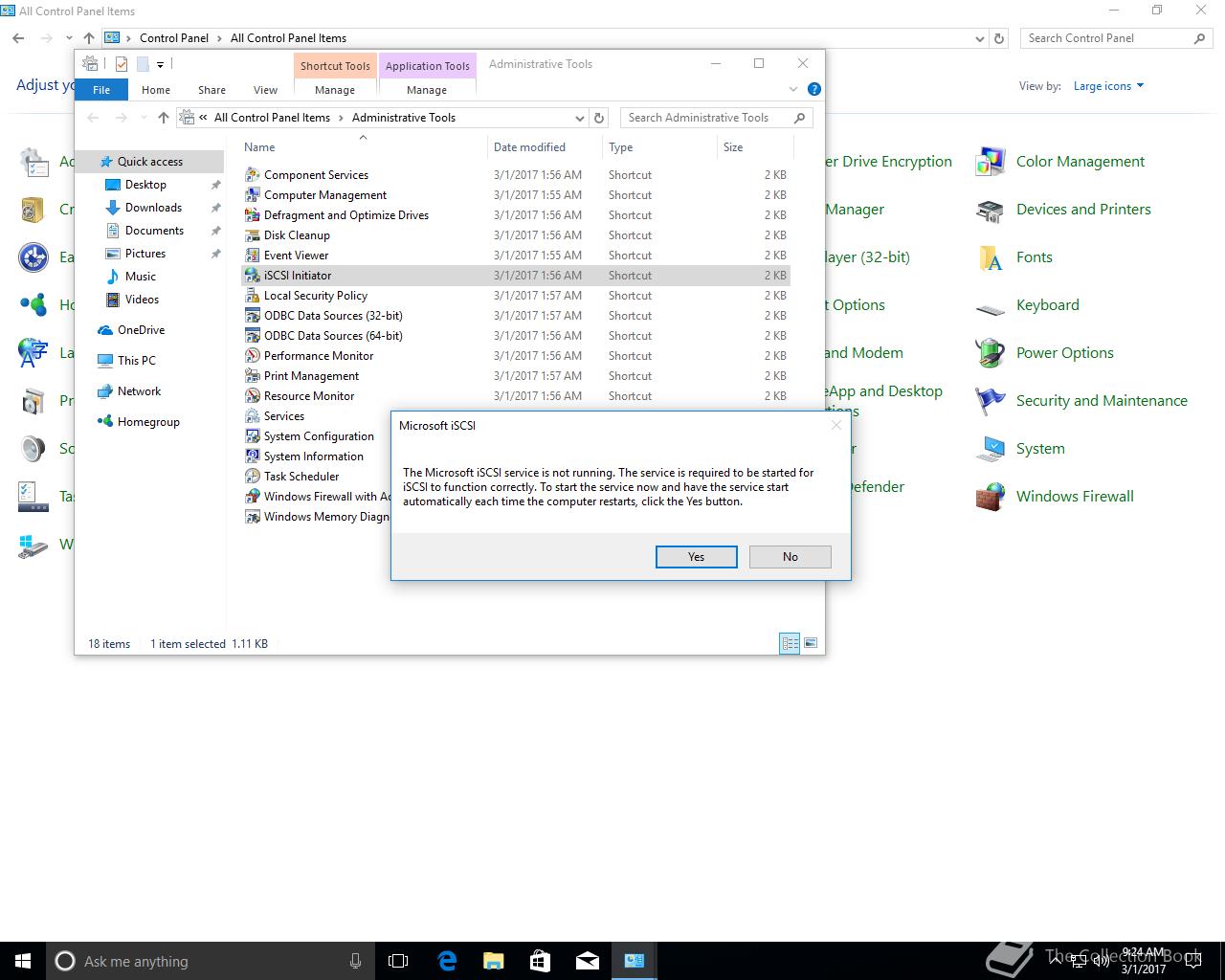
Task: Select Event Viewer icon
Action: [253, 256]
